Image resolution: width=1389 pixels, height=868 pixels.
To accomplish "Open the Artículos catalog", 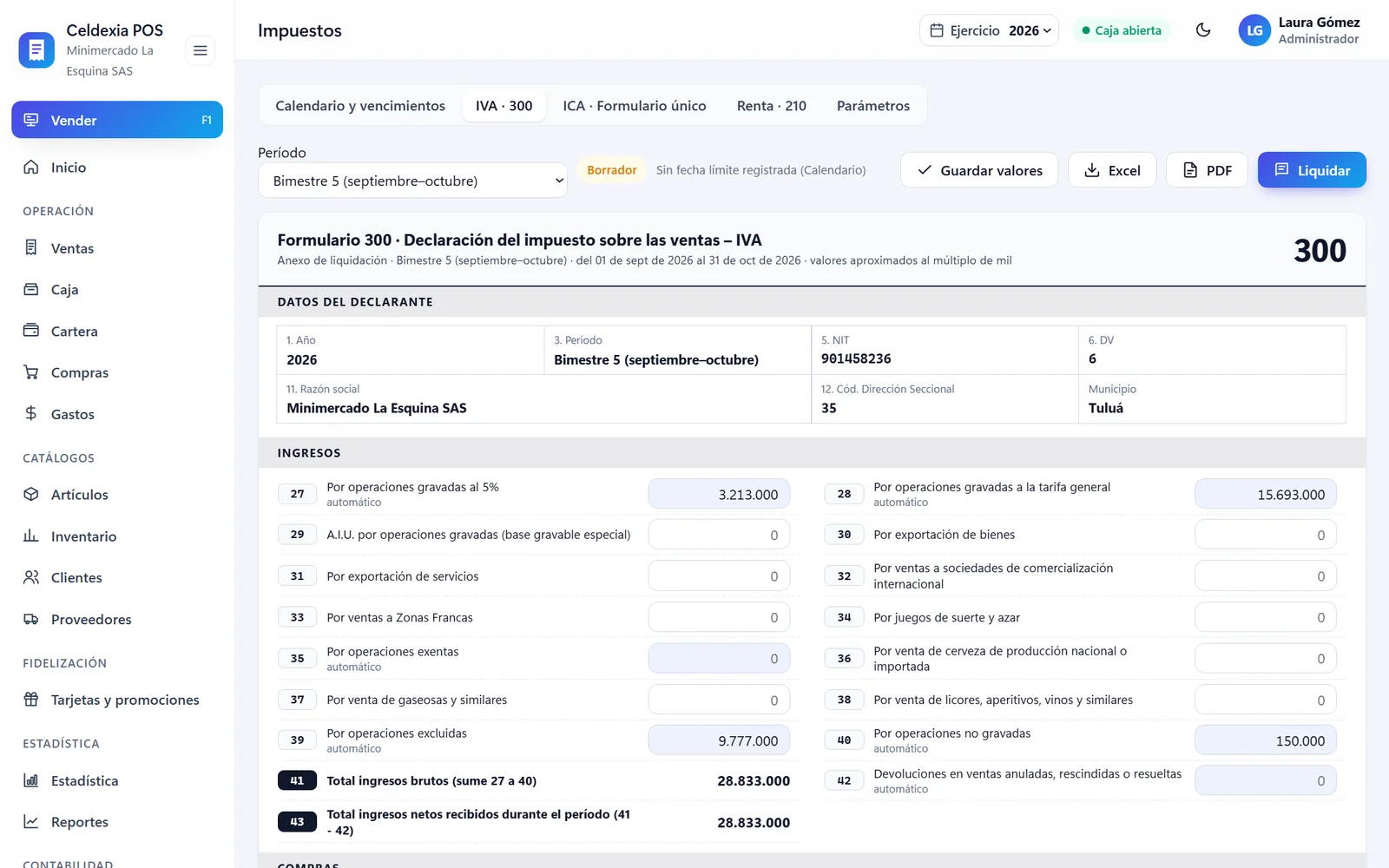I will pyautogui.click(x=117, y=495).
